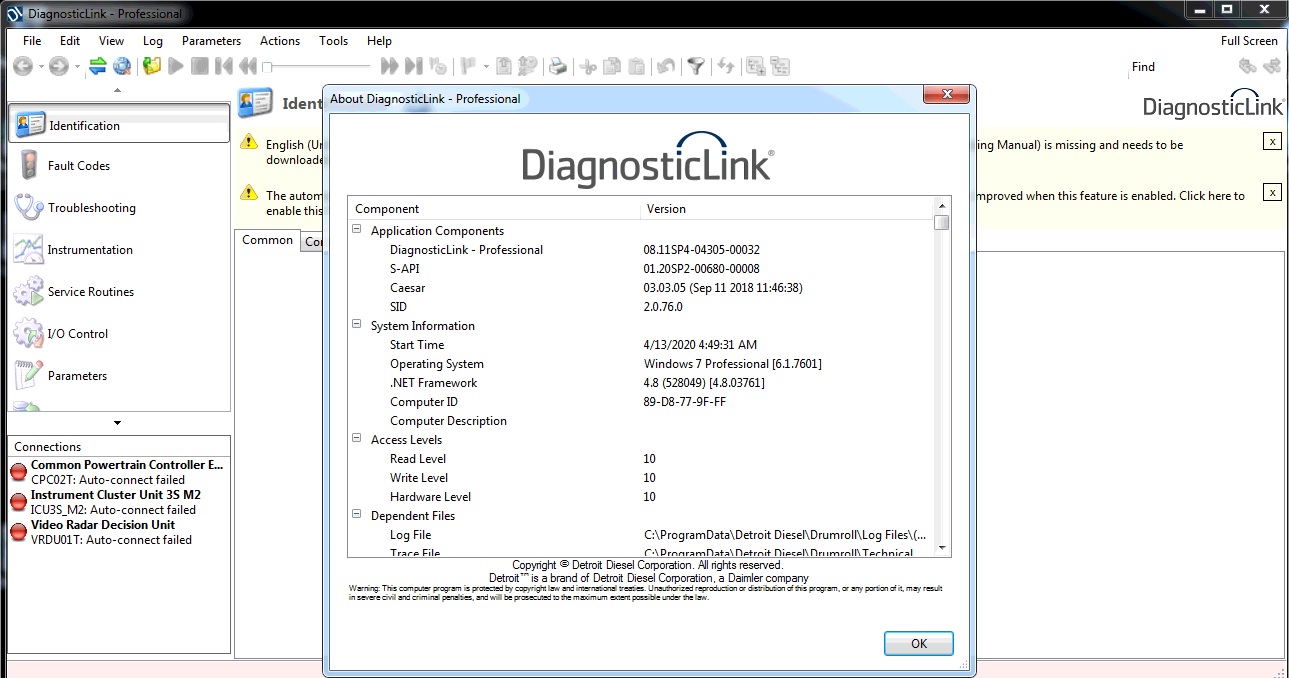
Task: Open the Parameters menu
Action: pos(211,41)
